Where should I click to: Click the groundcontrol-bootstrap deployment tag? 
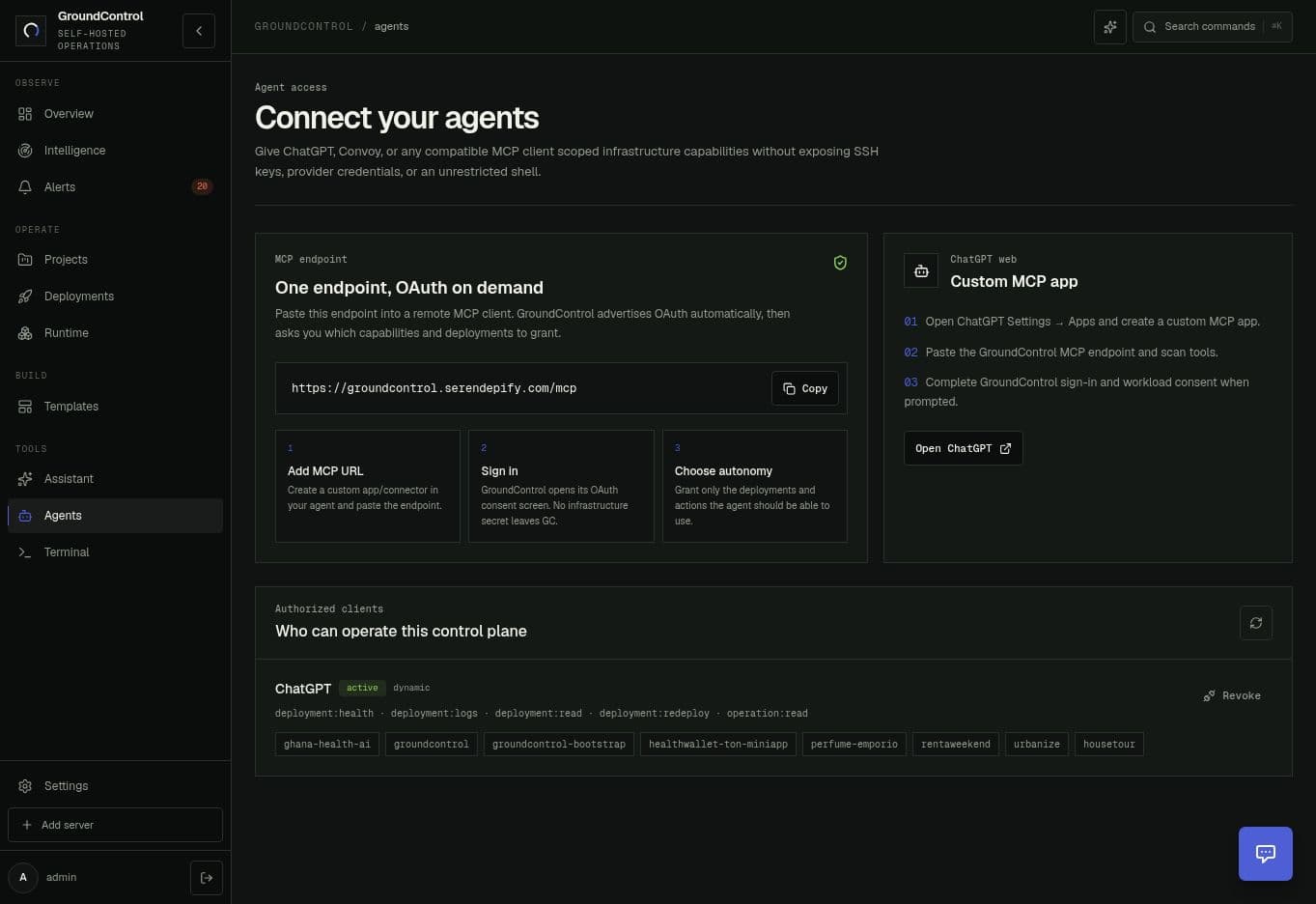coord(559,745)
